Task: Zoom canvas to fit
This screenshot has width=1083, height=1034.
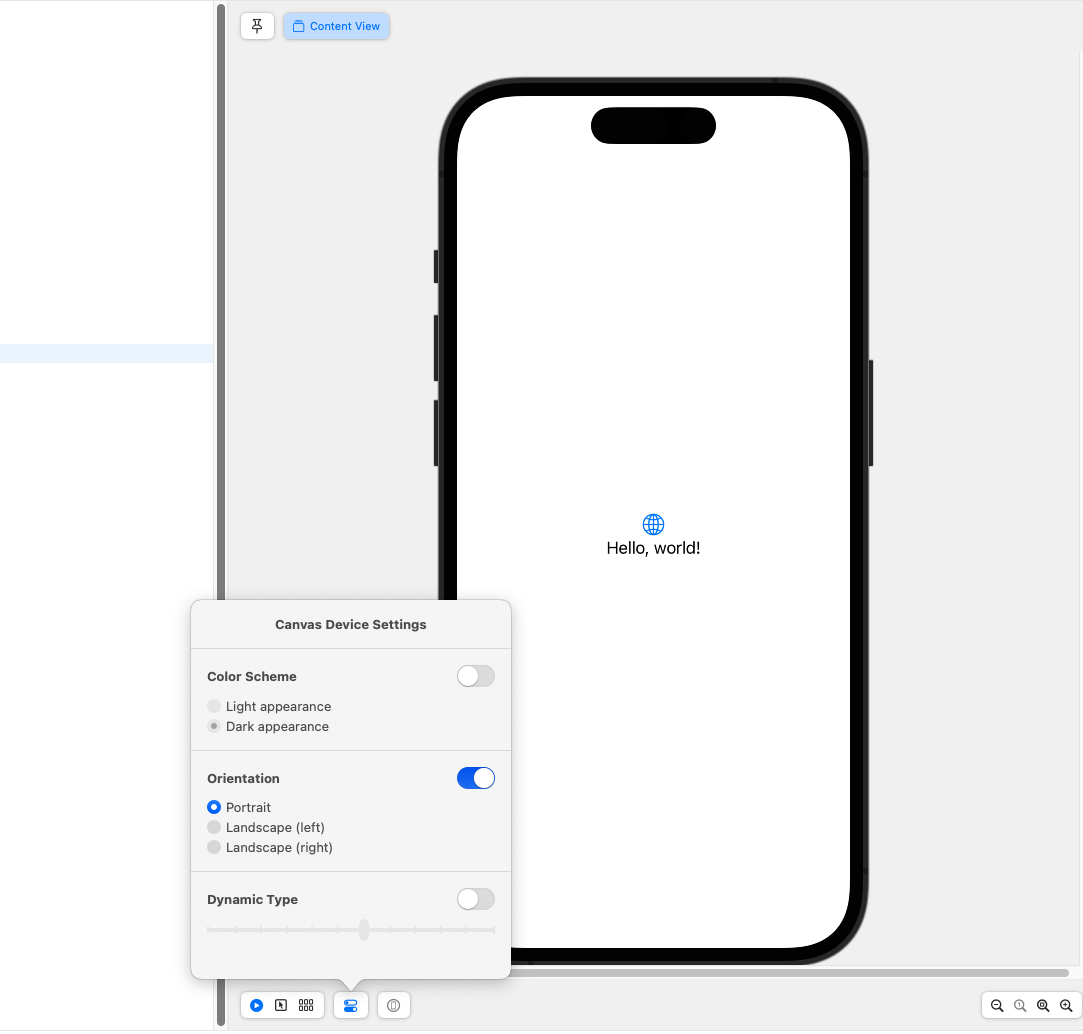Action: [x=1043, y=1005]
